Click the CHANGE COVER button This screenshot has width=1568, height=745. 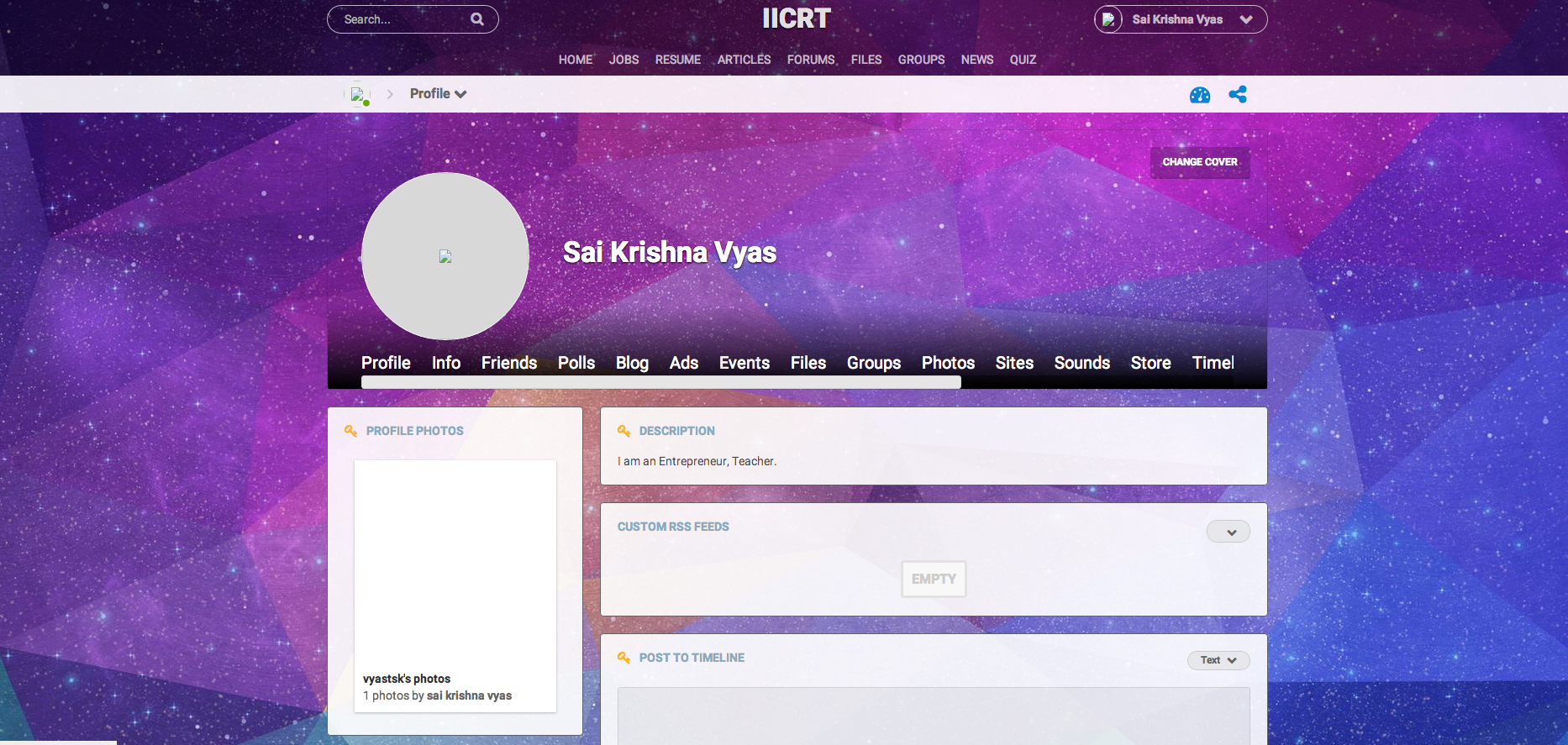click(1200, 162)
